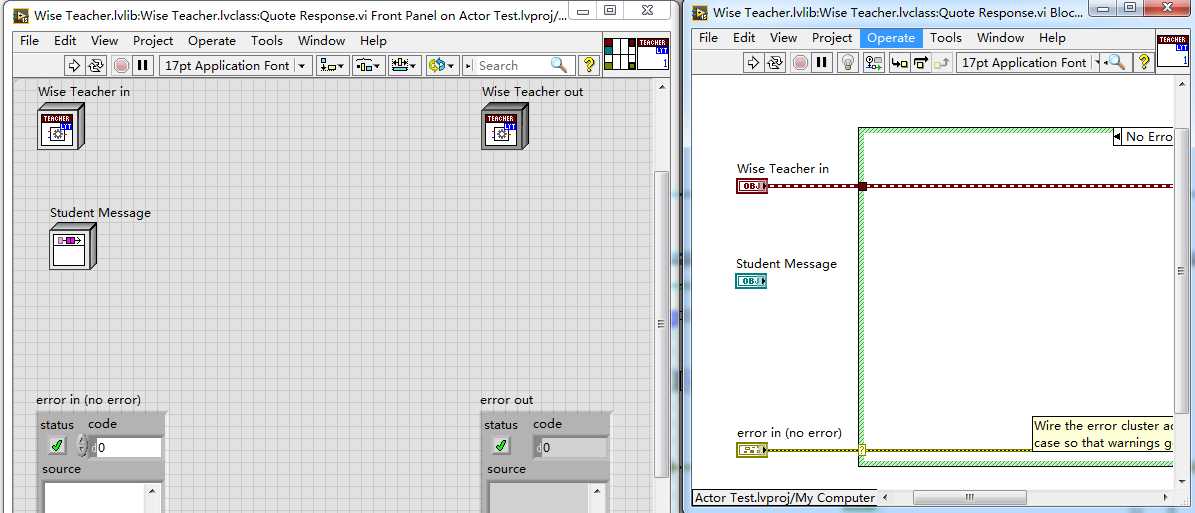Click Pause button in Front Panel toolbar
This screenshot has height=513, width=1195.
(143, 66)
